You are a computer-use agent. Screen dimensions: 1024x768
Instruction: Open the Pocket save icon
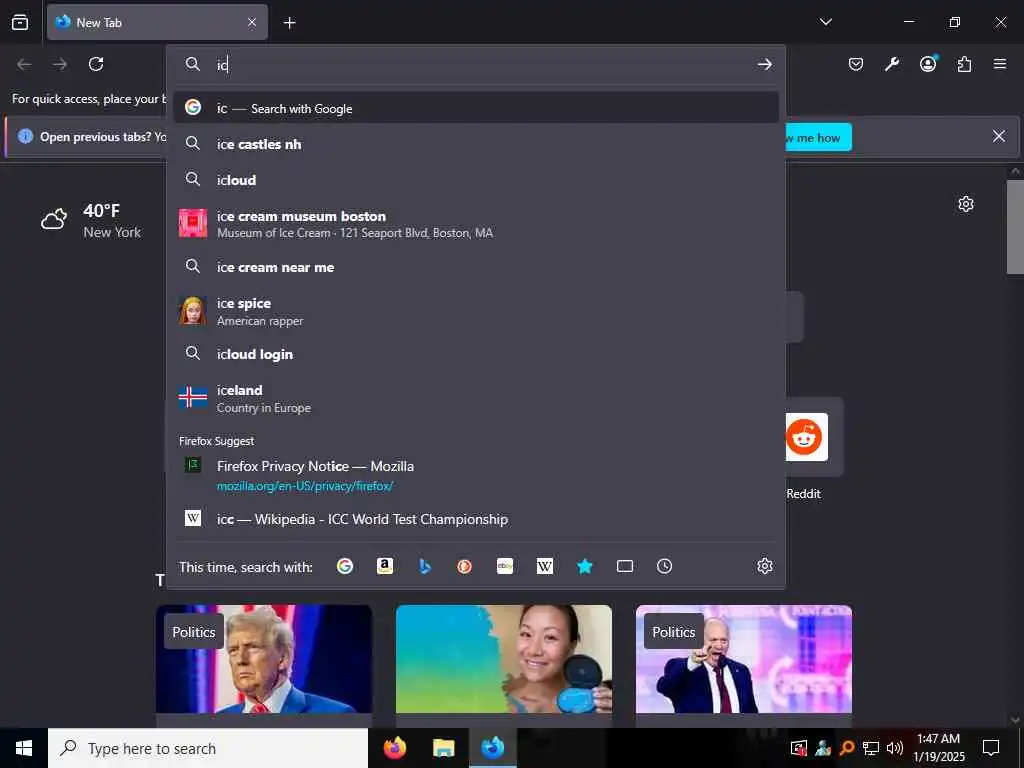tap(856, 64)
